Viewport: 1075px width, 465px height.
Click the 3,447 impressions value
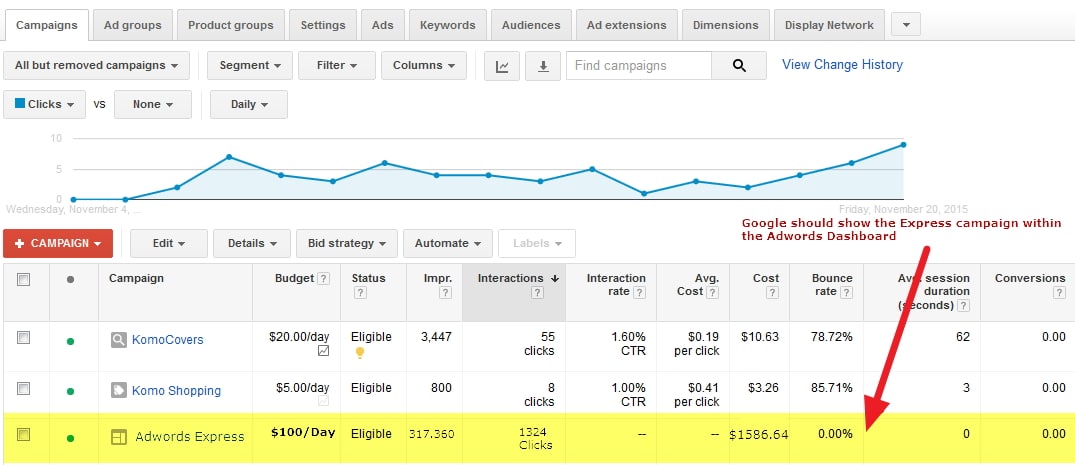pos(435,337)
